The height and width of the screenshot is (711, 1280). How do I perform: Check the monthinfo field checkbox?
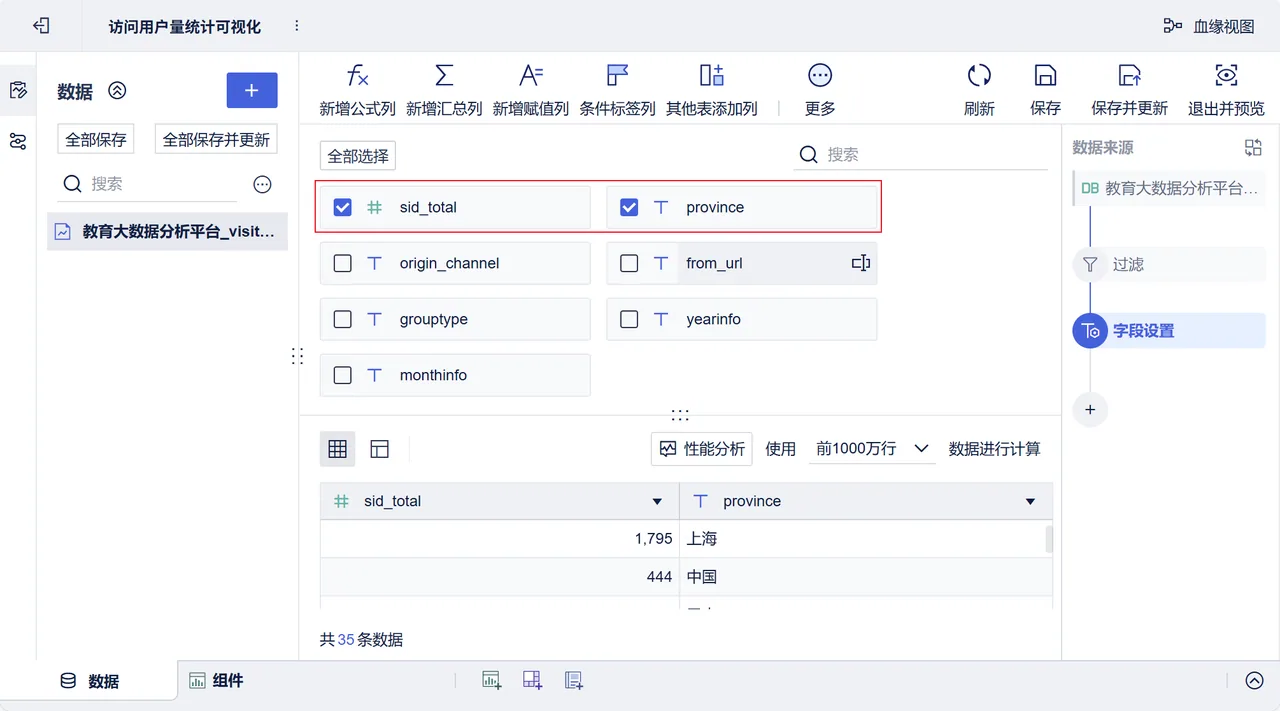point(343,375)
